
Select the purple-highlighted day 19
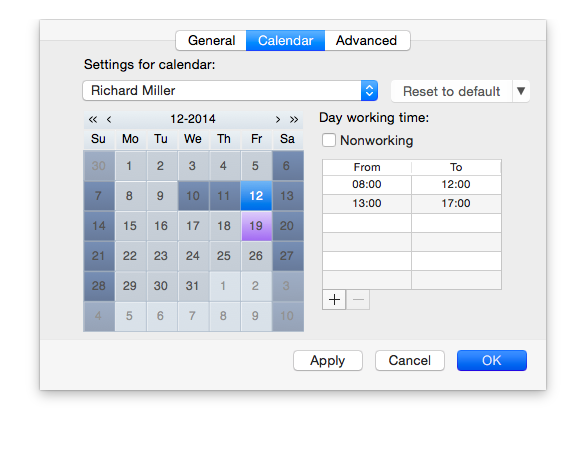pos(256,226)
